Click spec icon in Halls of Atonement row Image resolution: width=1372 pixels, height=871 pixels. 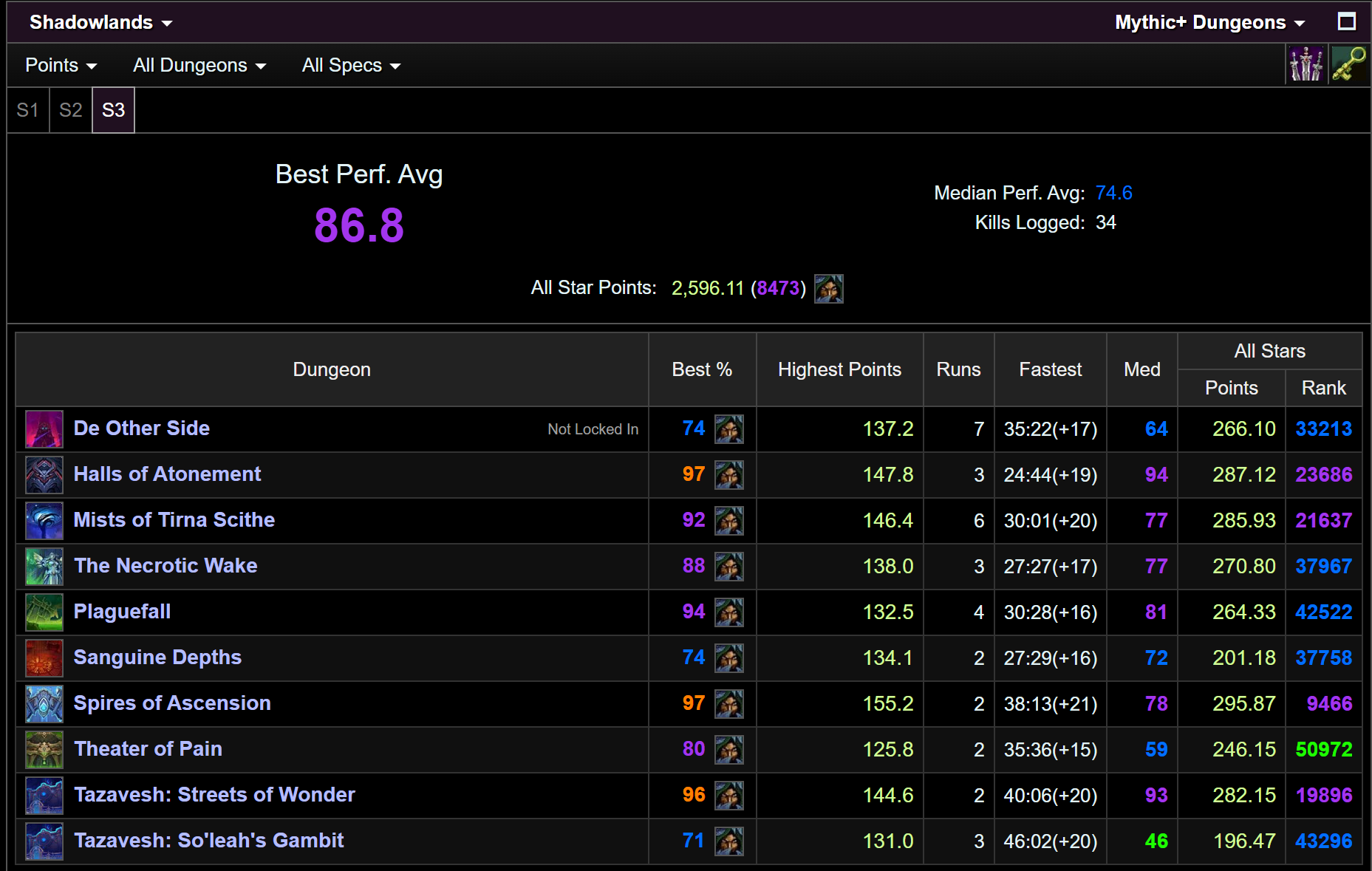point(729,475)
